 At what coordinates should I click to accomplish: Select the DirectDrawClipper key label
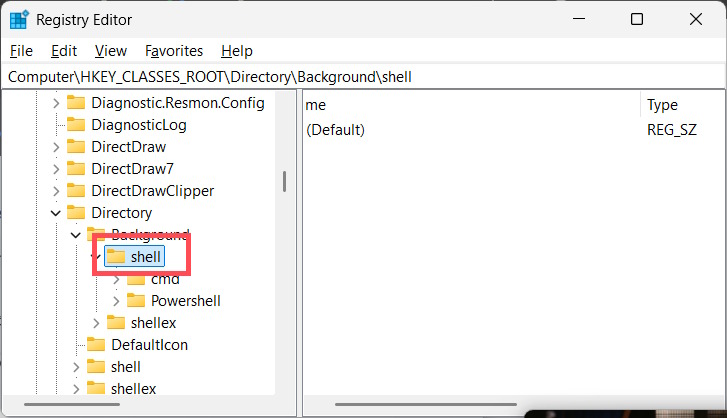point(153,191)
